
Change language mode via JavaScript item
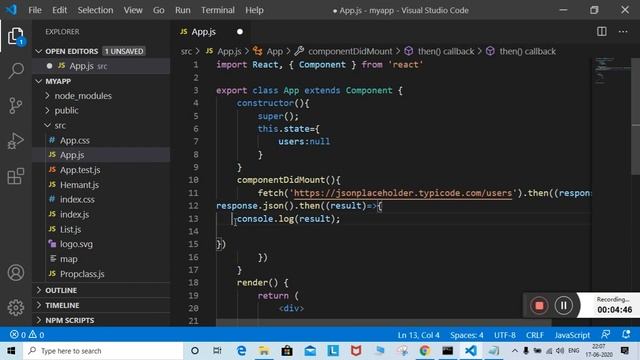pyautogui.click(x=572, y=335)
